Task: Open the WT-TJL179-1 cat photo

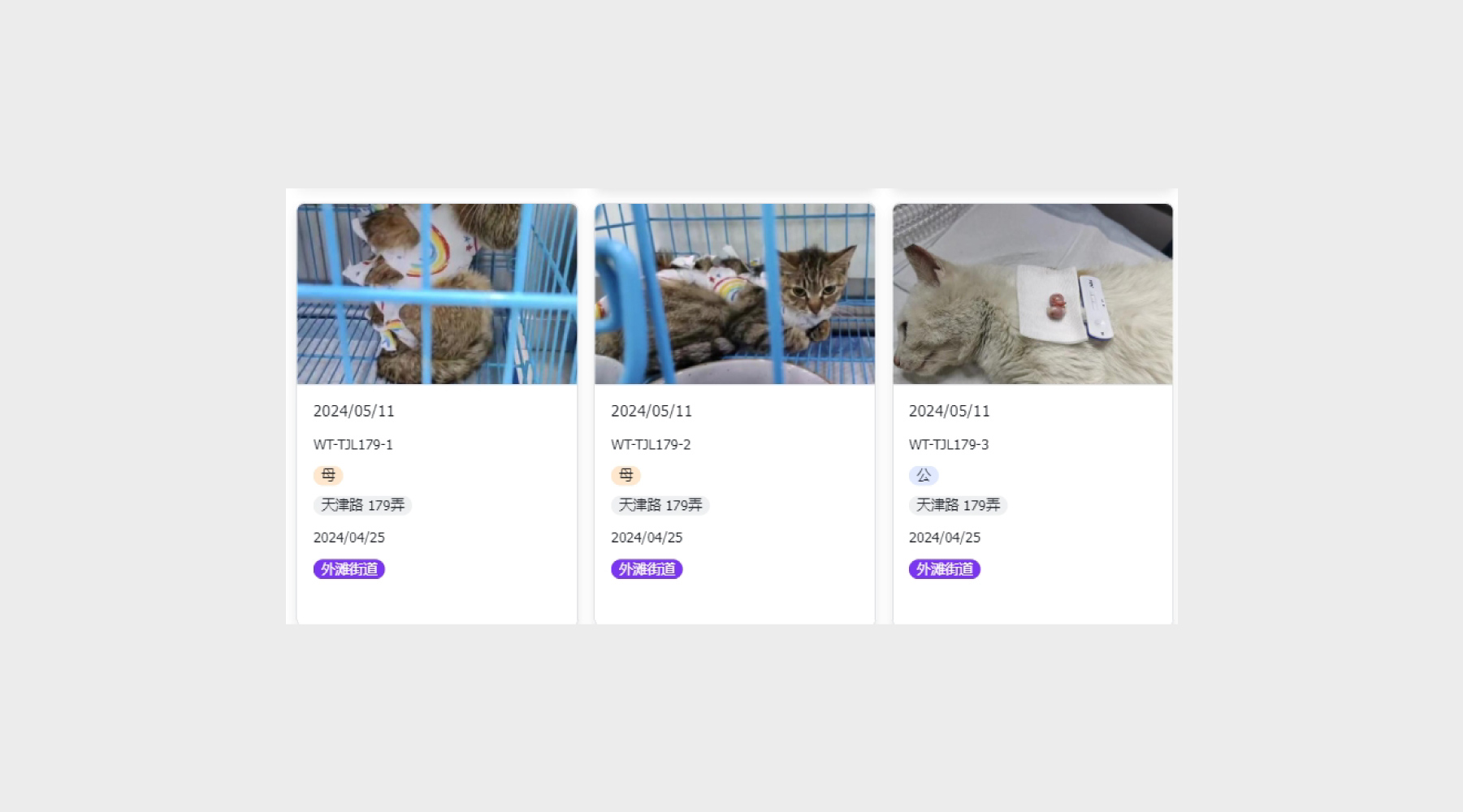Action: click(x=437, y=294)
